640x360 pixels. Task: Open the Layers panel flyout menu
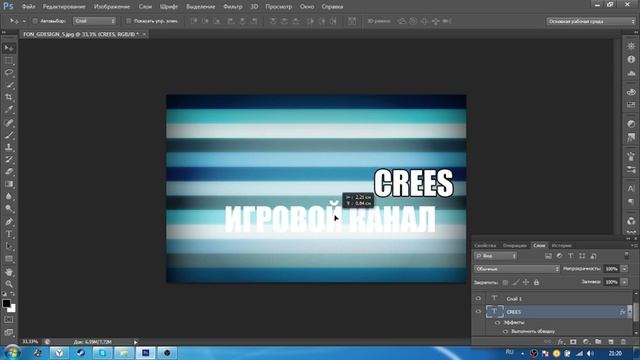click(x=634, y=245)
